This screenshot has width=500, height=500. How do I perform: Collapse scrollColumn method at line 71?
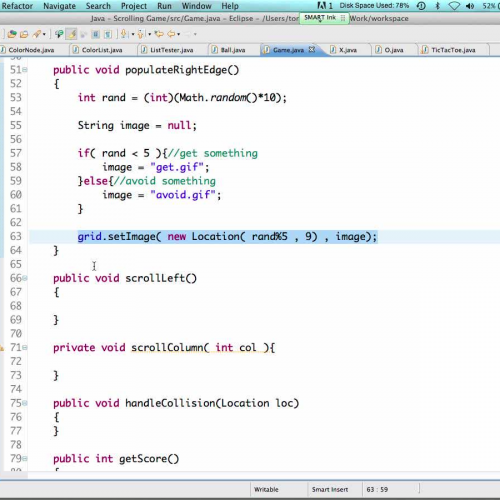(x=25, y=348)
